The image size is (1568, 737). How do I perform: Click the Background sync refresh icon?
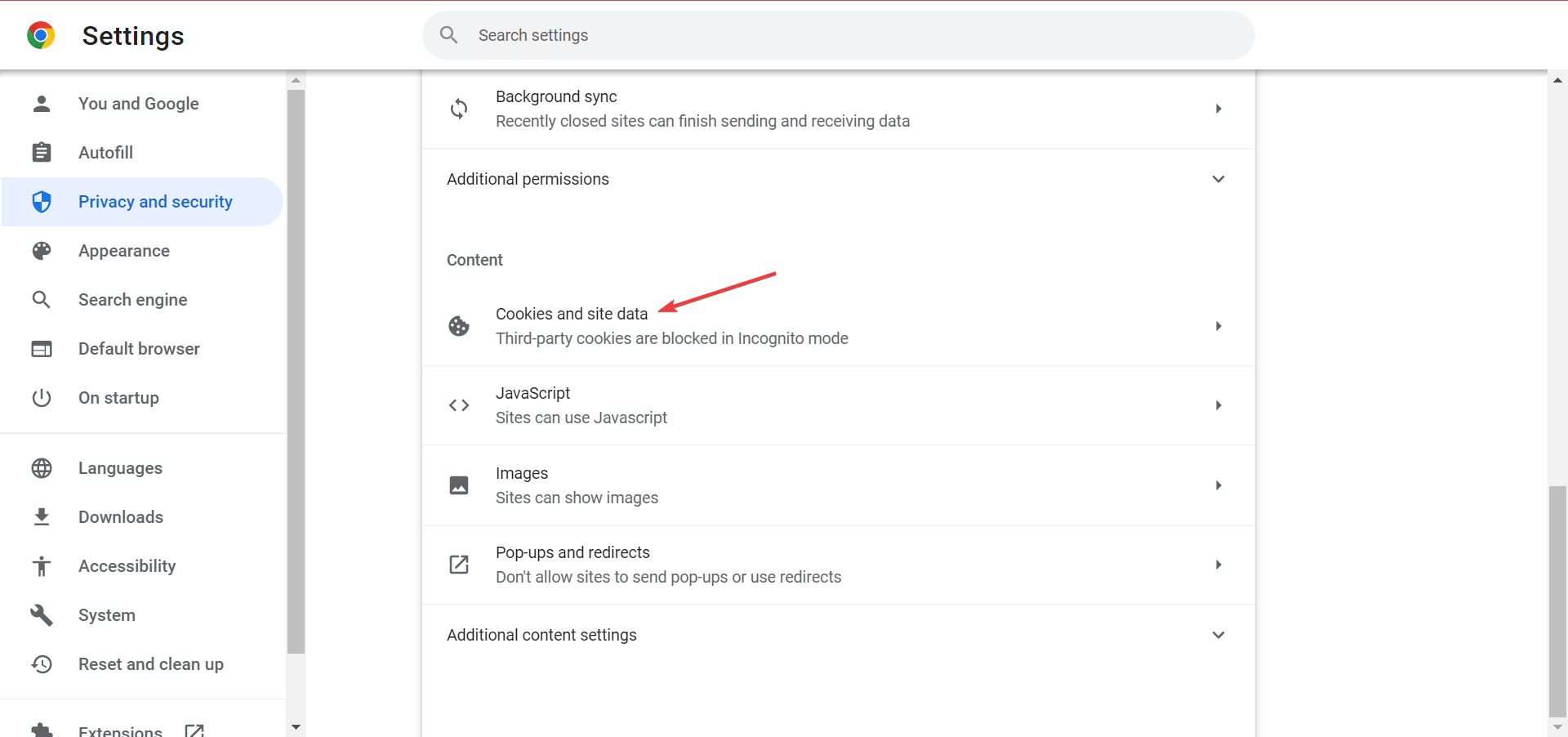click(x=459, y=109)
